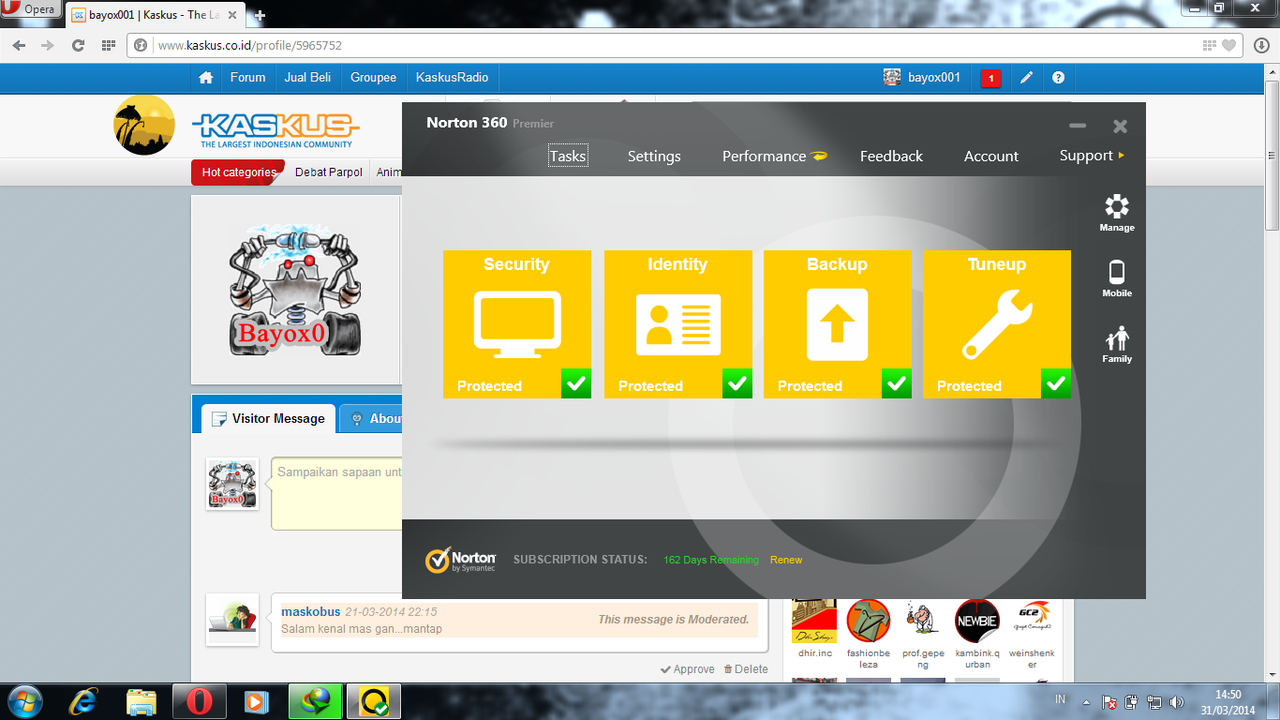Click the pencil edit icon in Kaskus bar

[1026, 78]
